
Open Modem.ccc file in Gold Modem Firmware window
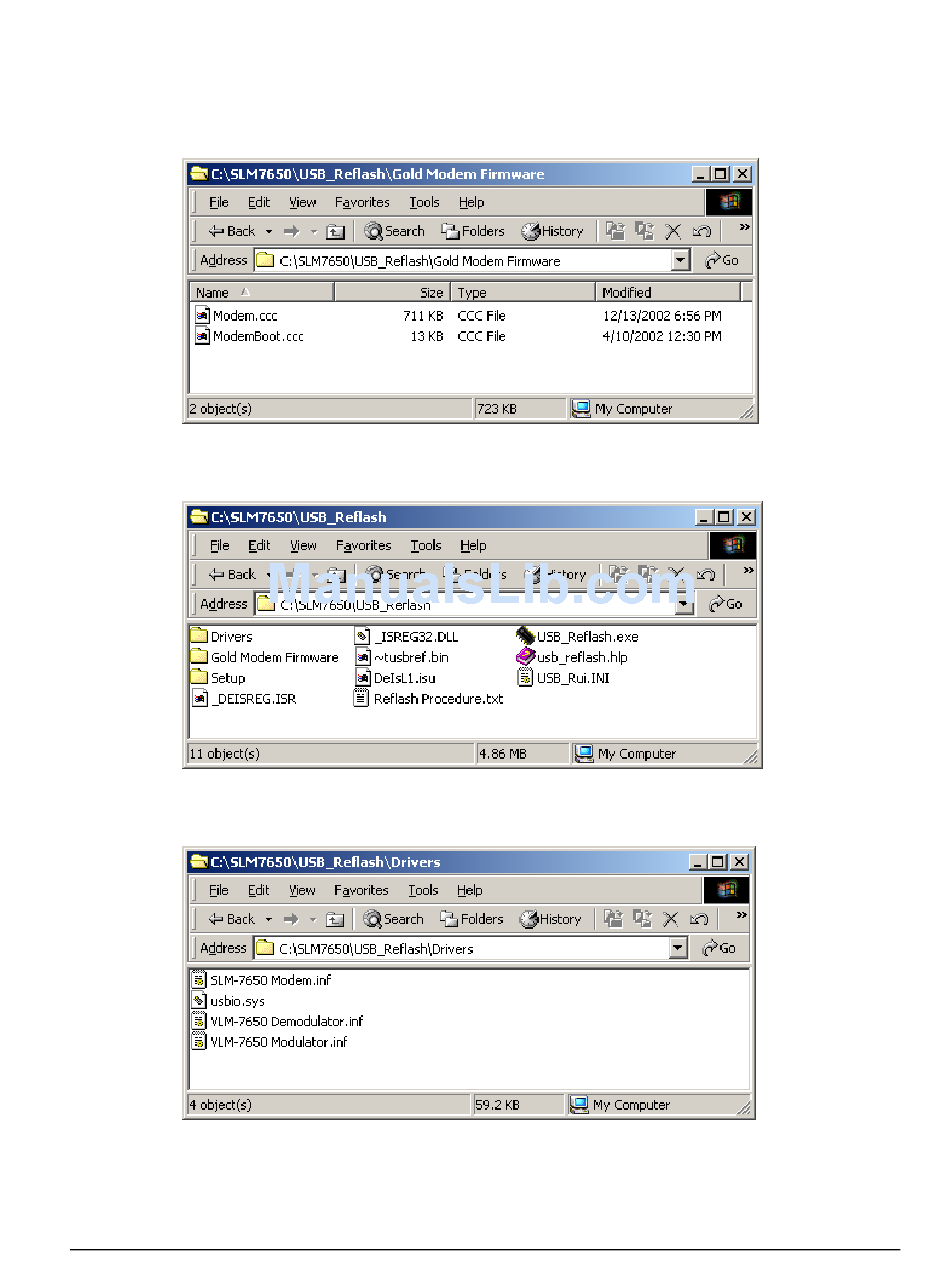click(x=236, y=316)
